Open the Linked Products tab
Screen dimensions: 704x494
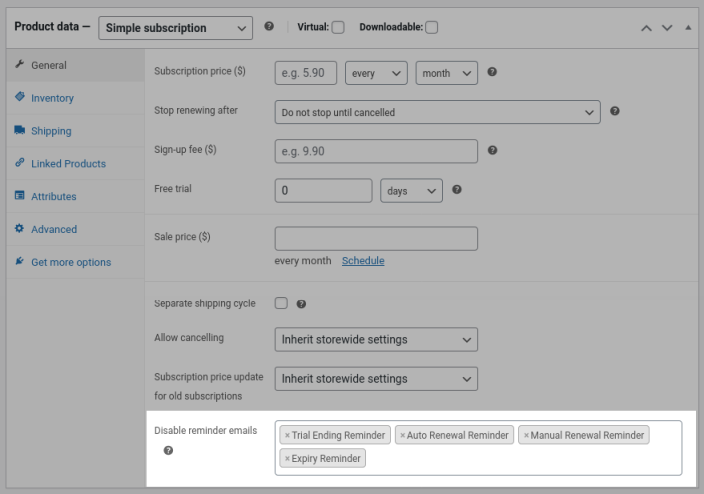68,164
